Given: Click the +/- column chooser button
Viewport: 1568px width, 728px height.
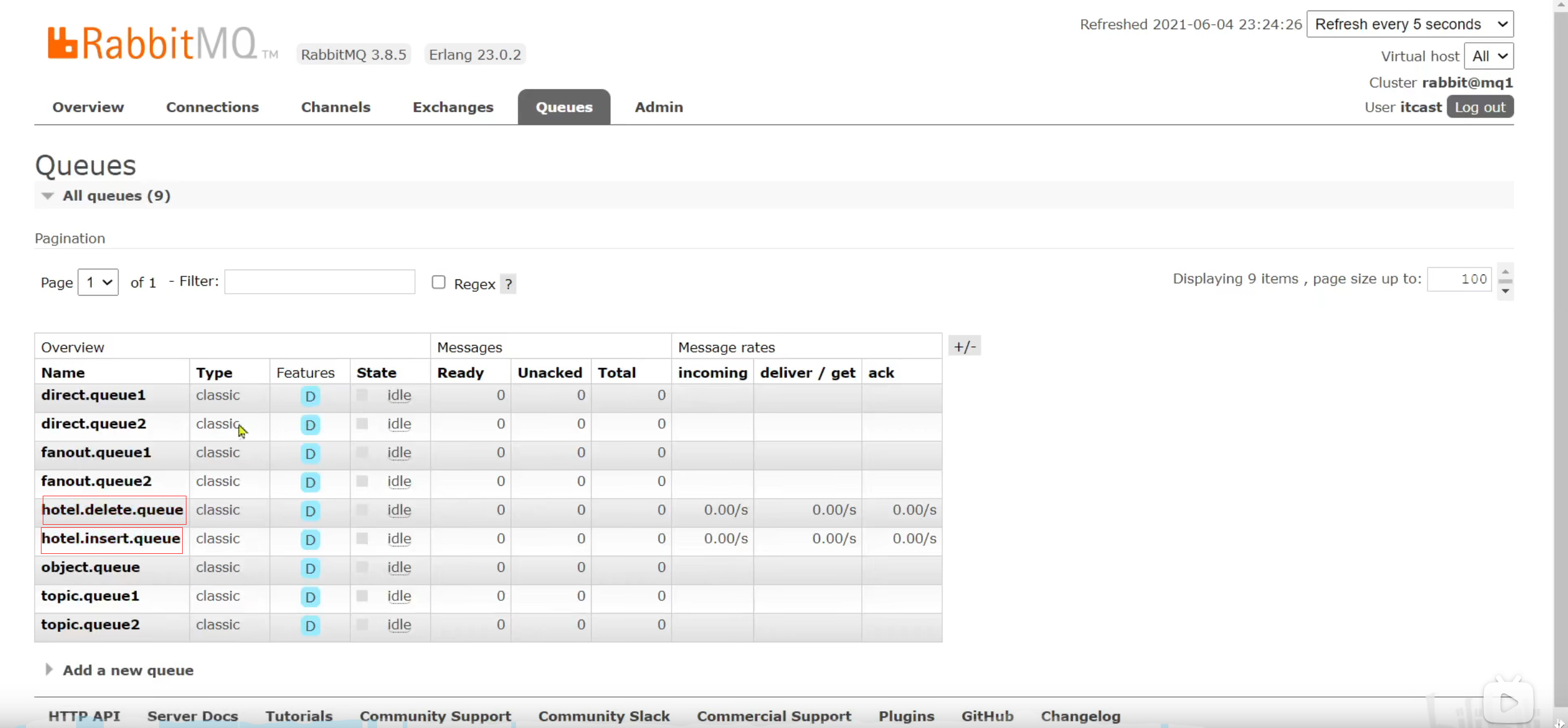Looking at the screenshot, I should tap(964, 346).
